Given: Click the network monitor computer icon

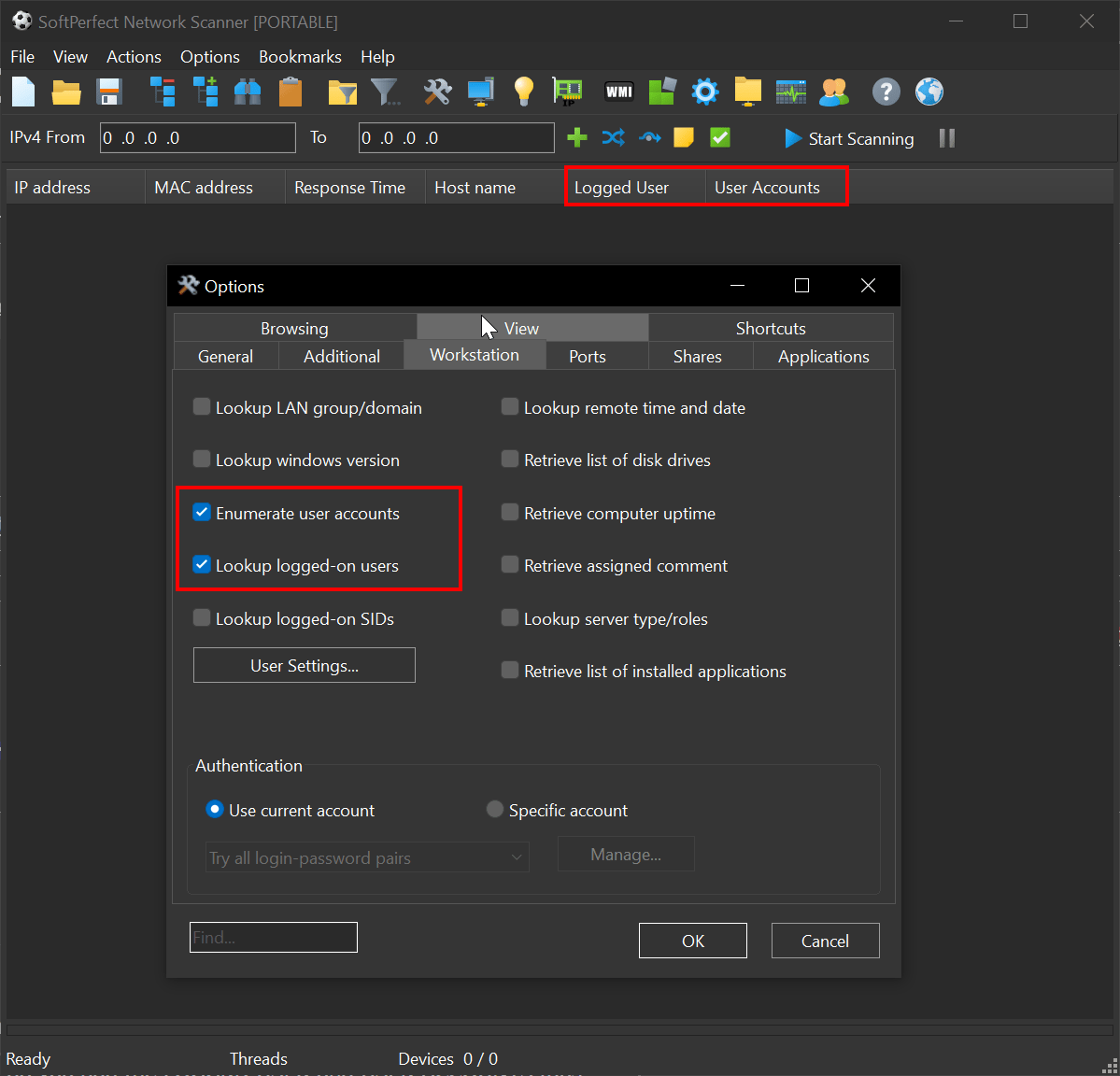Looking at the screenshot, I should tap(481, 92).
